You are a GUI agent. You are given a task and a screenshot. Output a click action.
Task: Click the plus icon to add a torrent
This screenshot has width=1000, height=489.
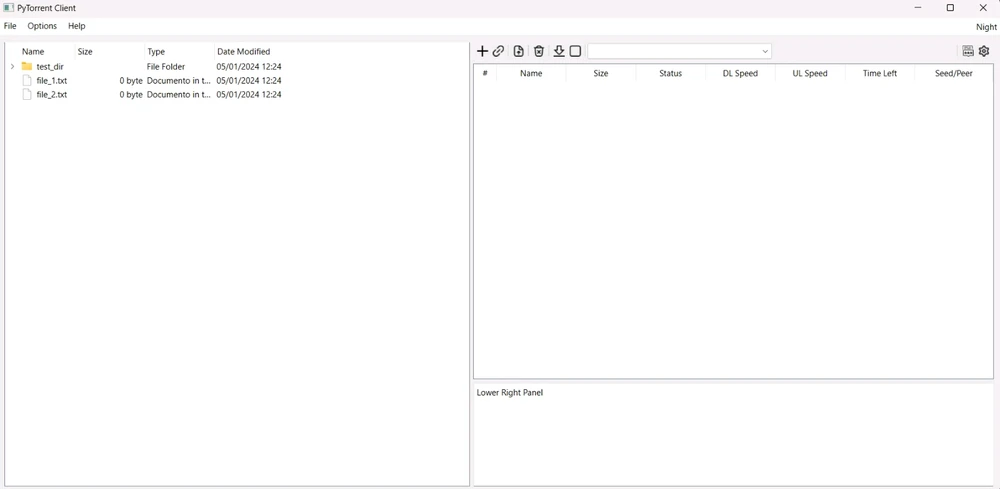pyautogui.click(x=482, y=51)
